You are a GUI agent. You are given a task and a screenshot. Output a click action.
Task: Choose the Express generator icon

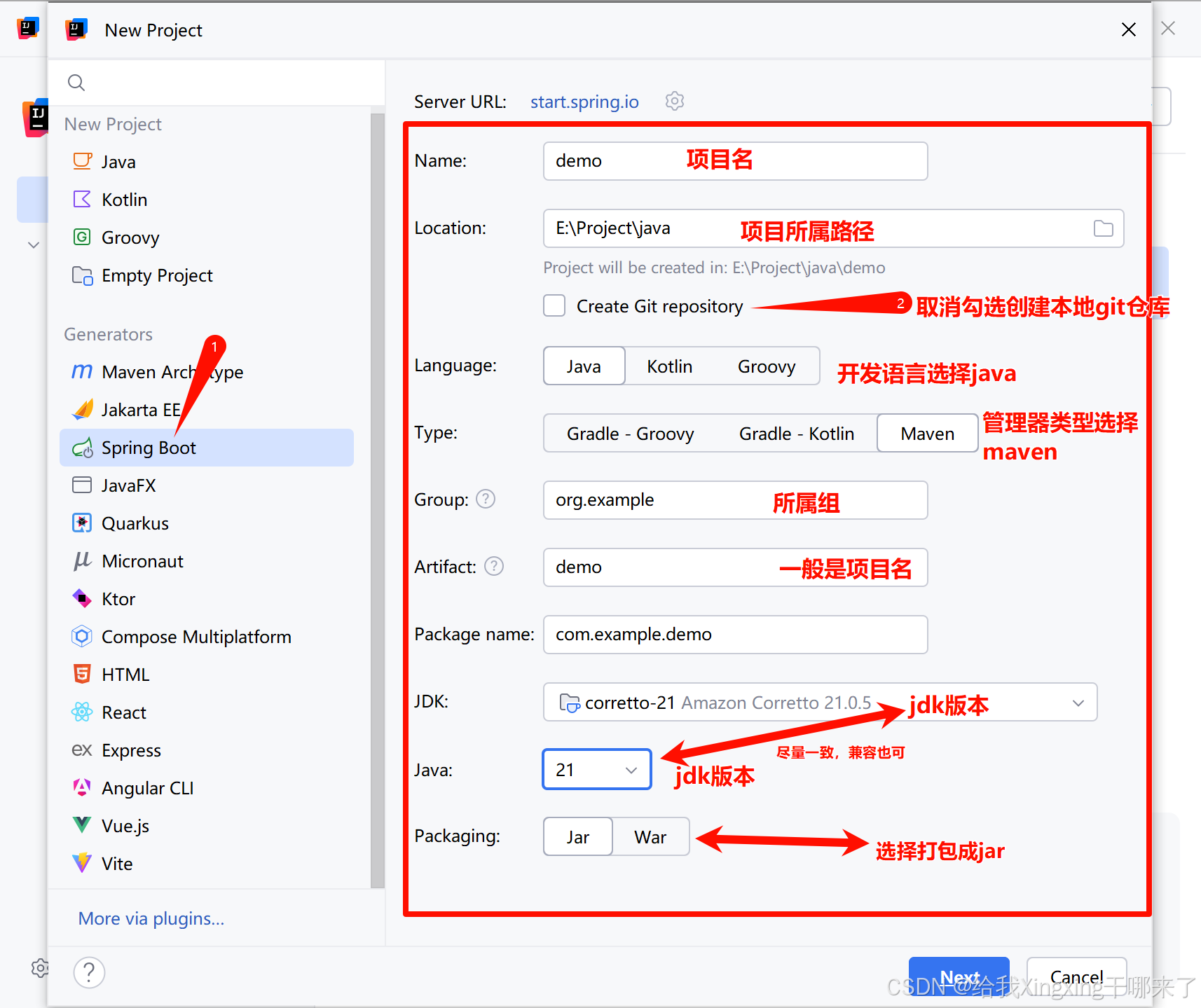[82, 750]
